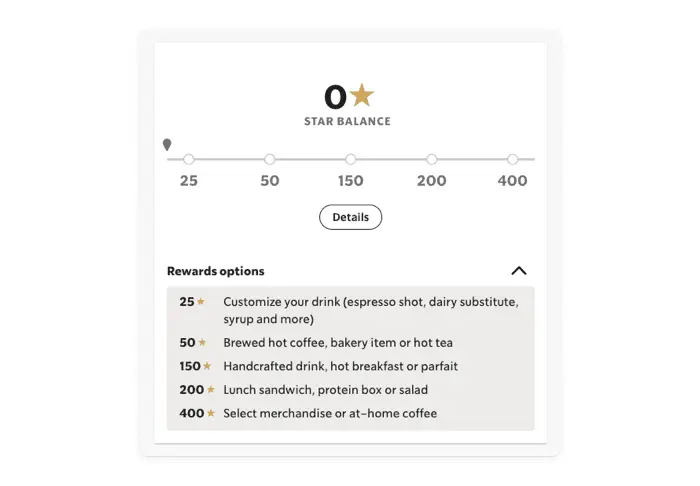Screen dimensions: 700x486
Task: Click the Rewards options heading
Action: tap(216, 271)
